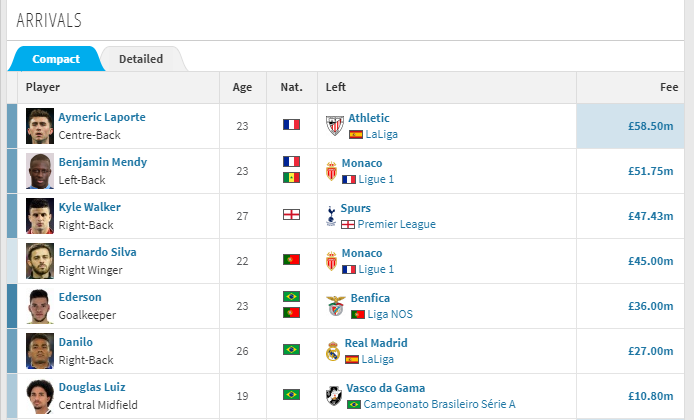The image size is (694, 420).
Task: Click Ederson's player photo thumbnail
Action: (x=40, y=306)
